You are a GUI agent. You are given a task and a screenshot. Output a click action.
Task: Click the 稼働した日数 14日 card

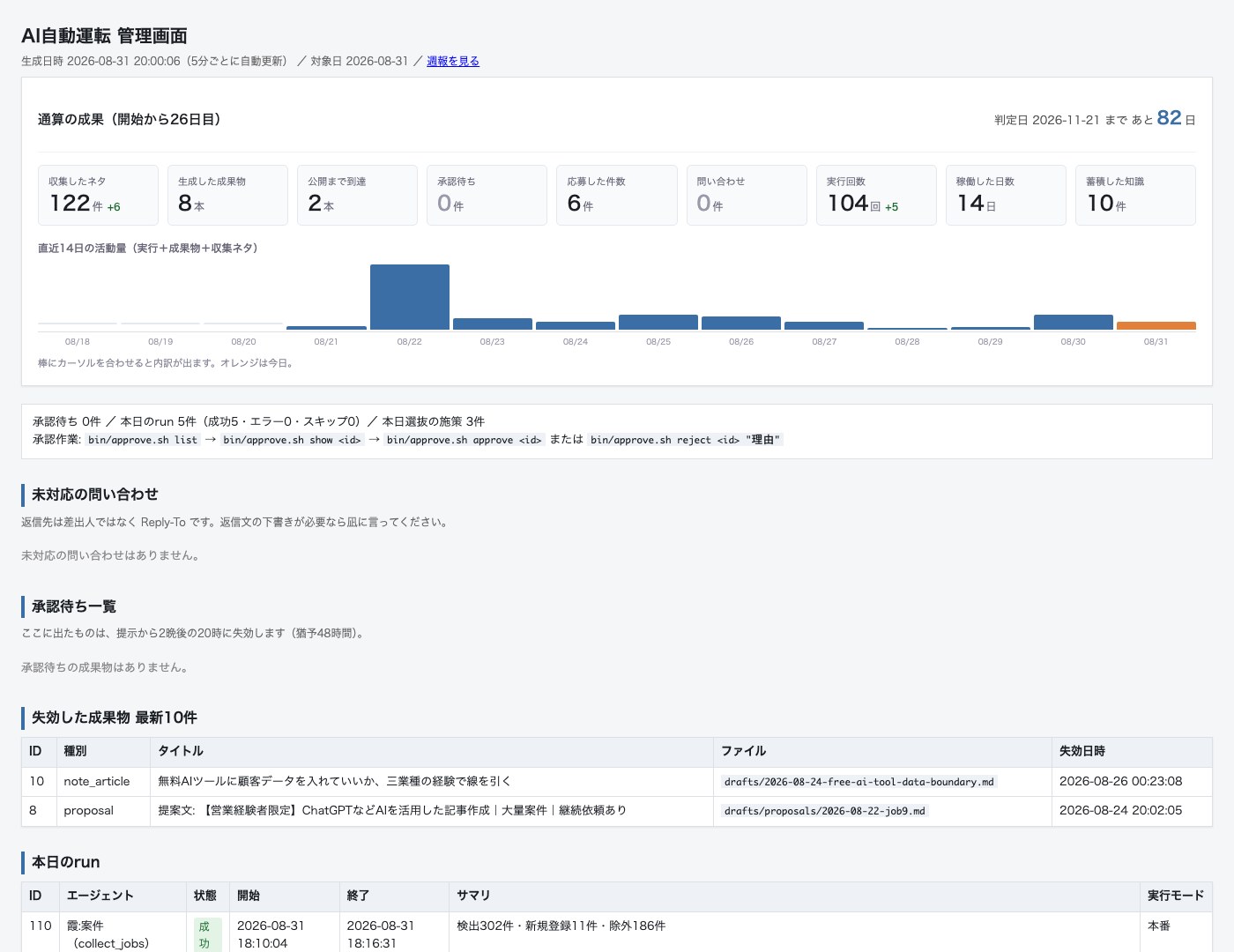pos(1006,195)
